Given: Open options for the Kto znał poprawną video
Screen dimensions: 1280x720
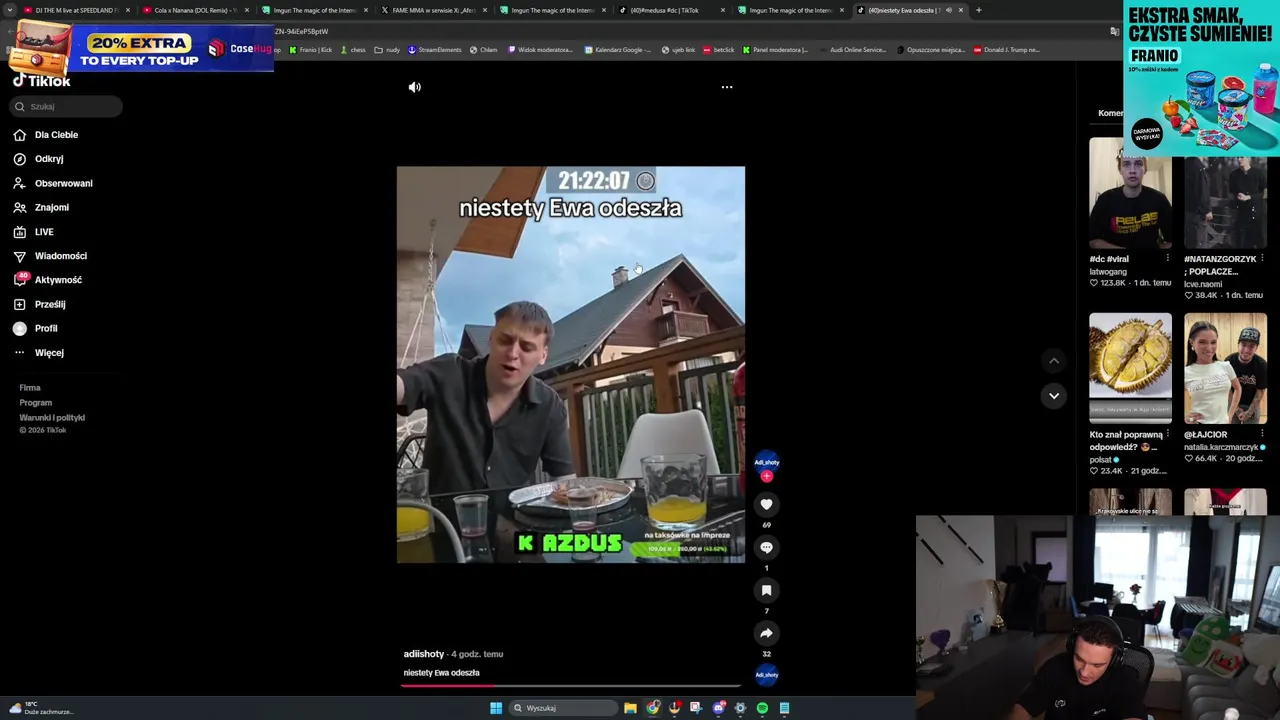Looking at the screenshot, I should 1167,435.
